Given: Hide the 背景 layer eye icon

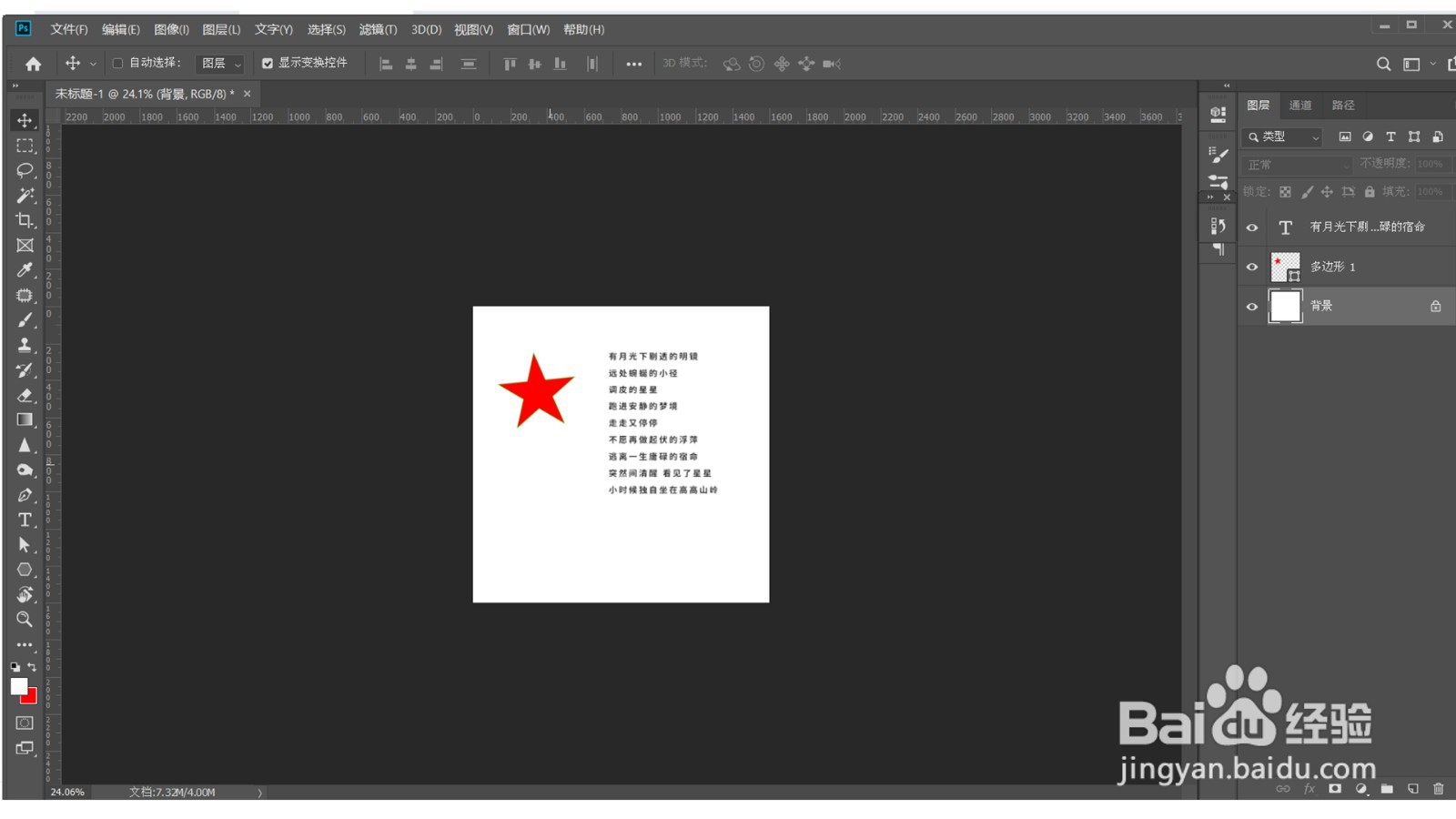Looking at the screenshot, I should [1252, 307].
